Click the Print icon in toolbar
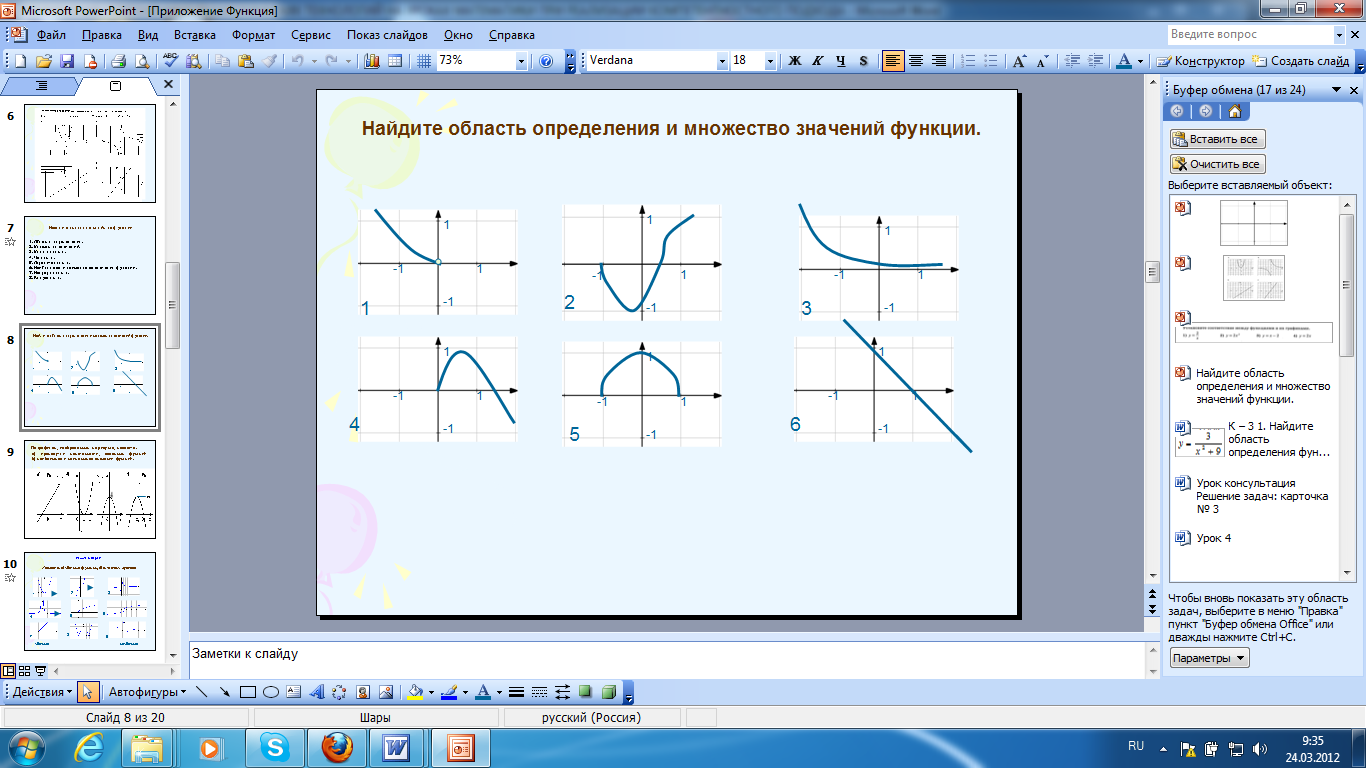Screen dimensions: 1366x768 (x=118, y=61)
